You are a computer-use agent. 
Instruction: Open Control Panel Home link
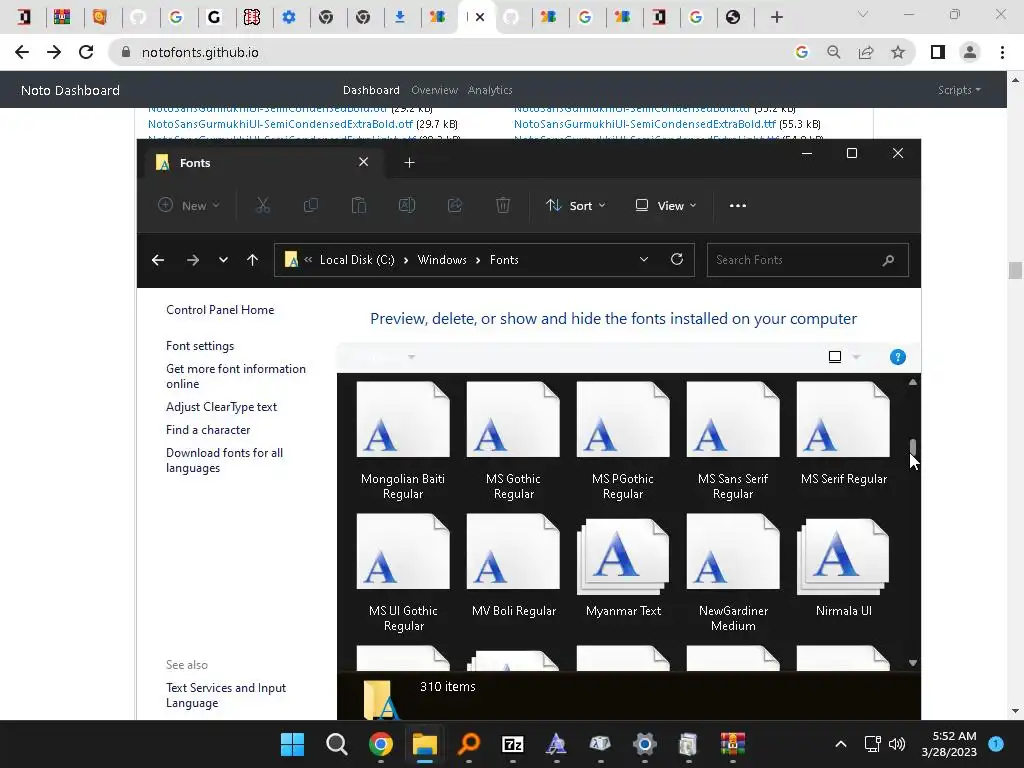click(220, 310)
